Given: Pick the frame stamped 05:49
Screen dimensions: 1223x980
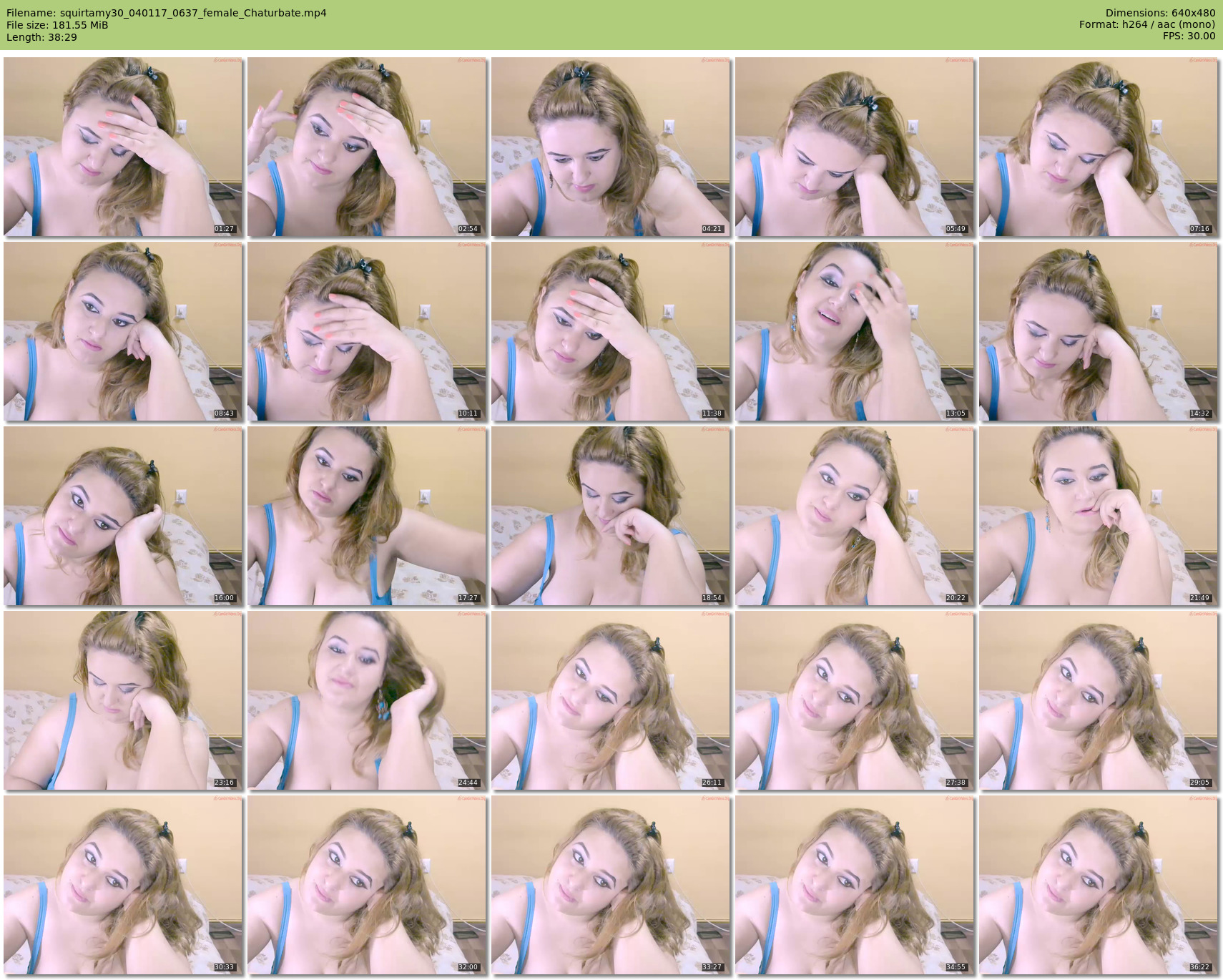Looking at the screenshot, I should 855,147.
